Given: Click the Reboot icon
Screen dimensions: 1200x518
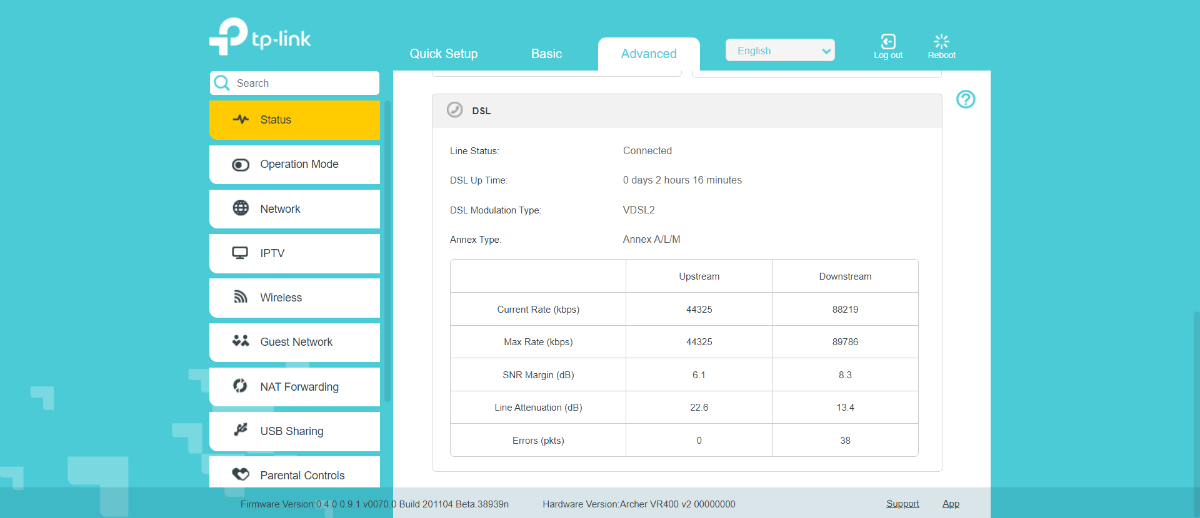Looking at the screenshot, I should coord(941,41).
